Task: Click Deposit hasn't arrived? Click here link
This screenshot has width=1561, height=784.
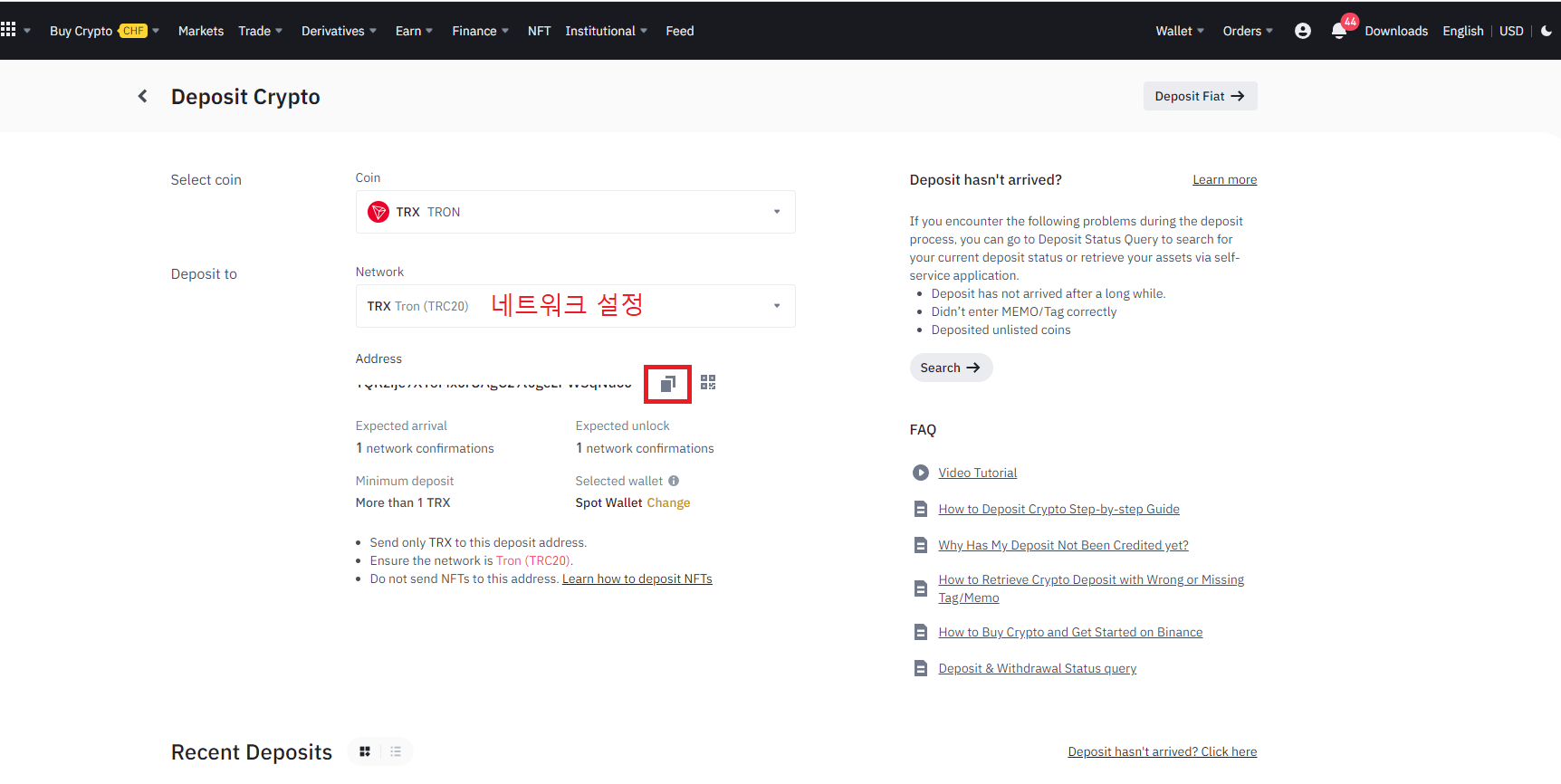Action: pos(1163,751)
